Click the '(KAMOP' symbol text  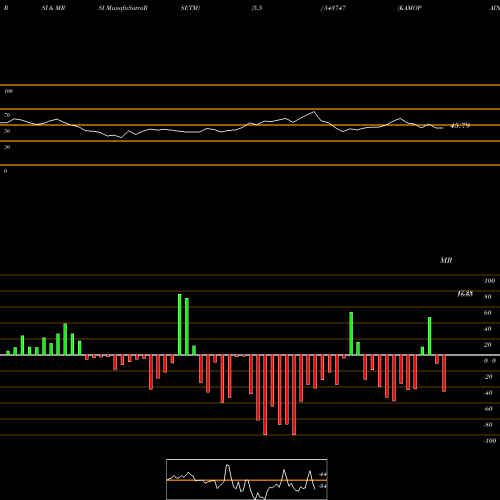pyautogui.click(x=410, y=8)
